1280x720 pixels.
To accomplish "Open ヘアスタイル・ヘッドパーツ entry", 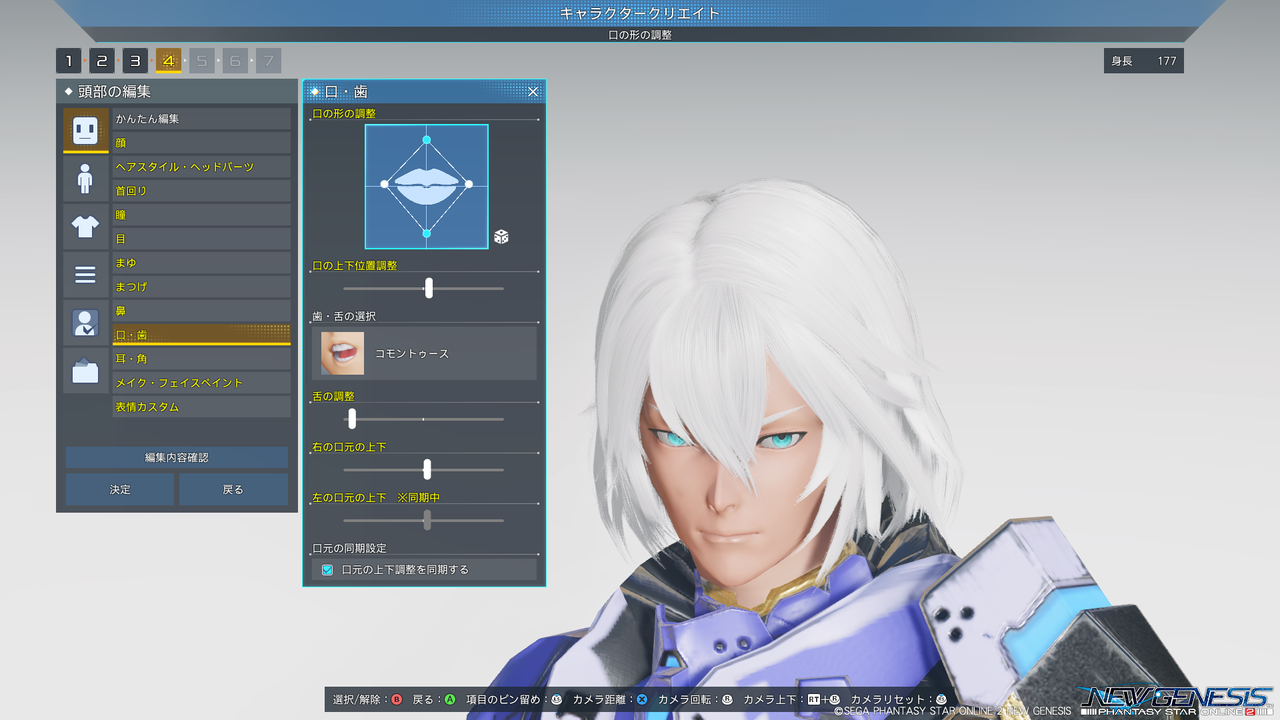I will point(202,167).
